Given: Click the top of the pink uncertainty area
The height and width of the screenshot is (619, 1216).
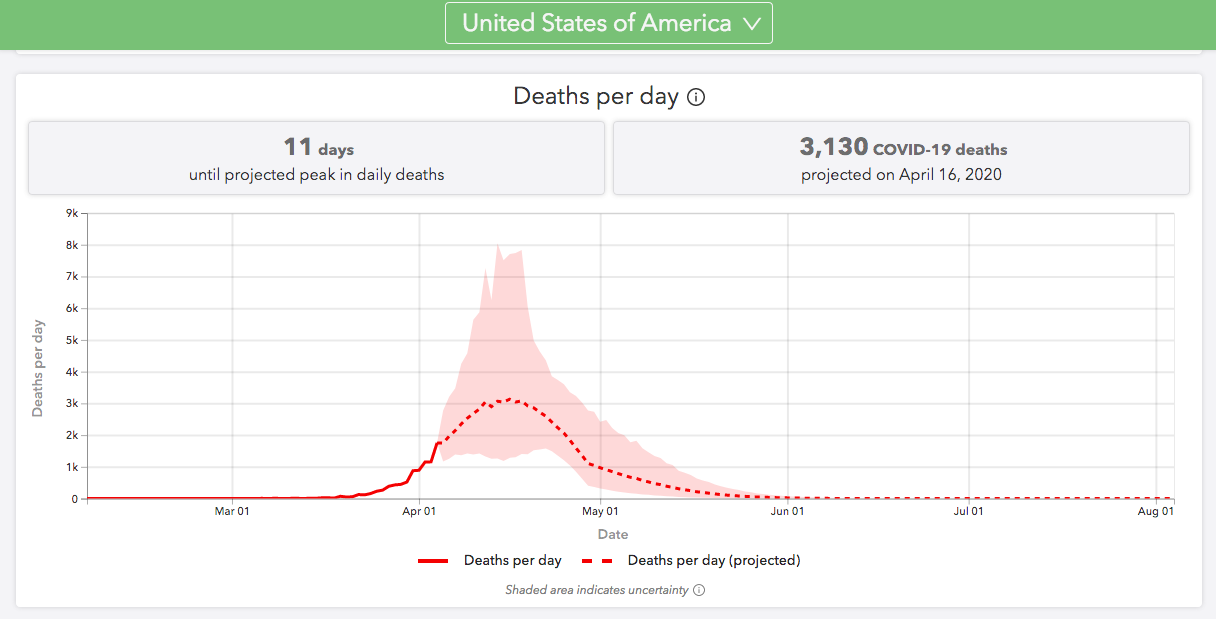Looking at the screenshot, I should pos(499,245).
